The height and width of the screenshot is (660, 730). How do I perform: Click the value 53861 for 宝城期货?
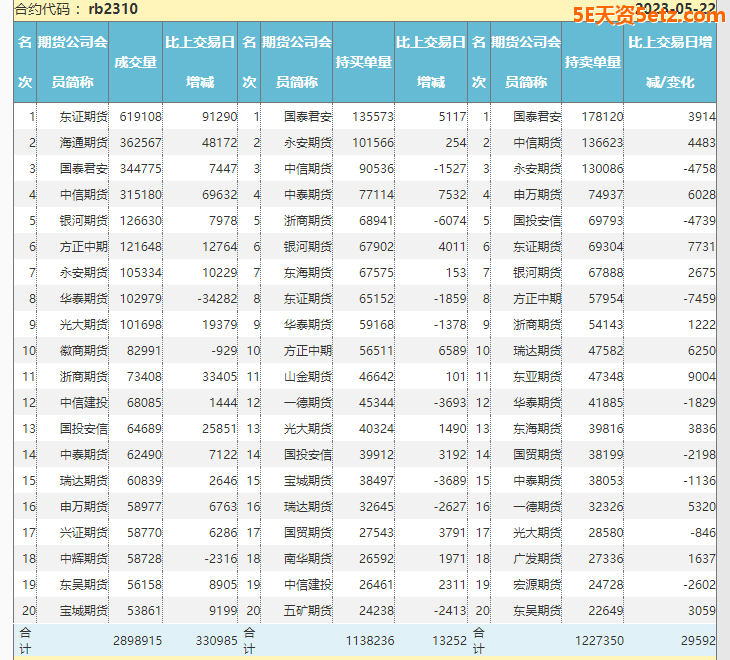(144, 611)
